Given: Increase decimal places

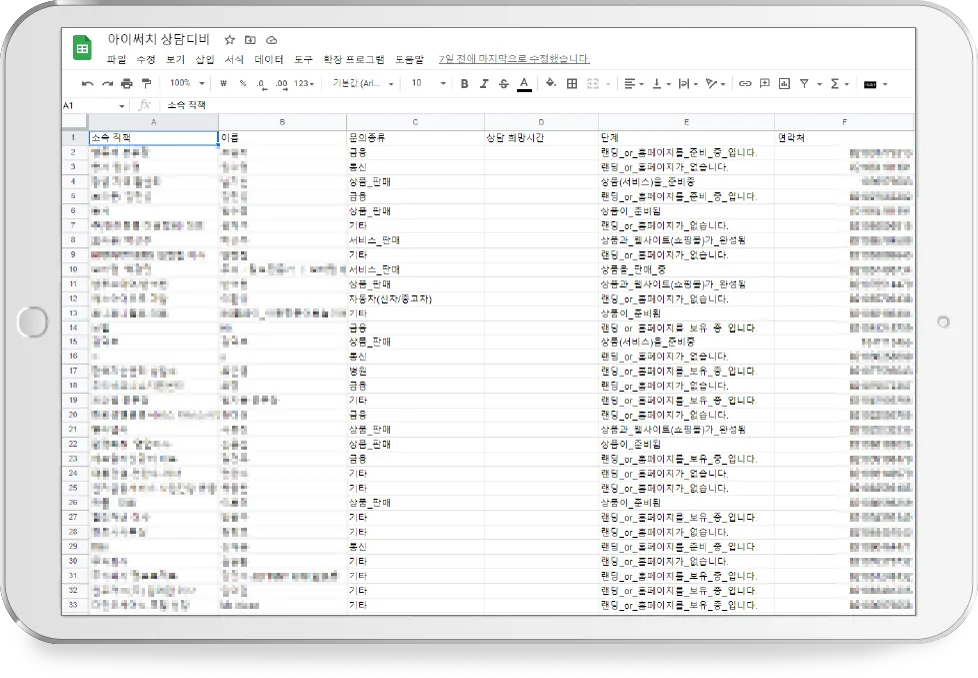Looking at the screenshot, I should point(281,84).
